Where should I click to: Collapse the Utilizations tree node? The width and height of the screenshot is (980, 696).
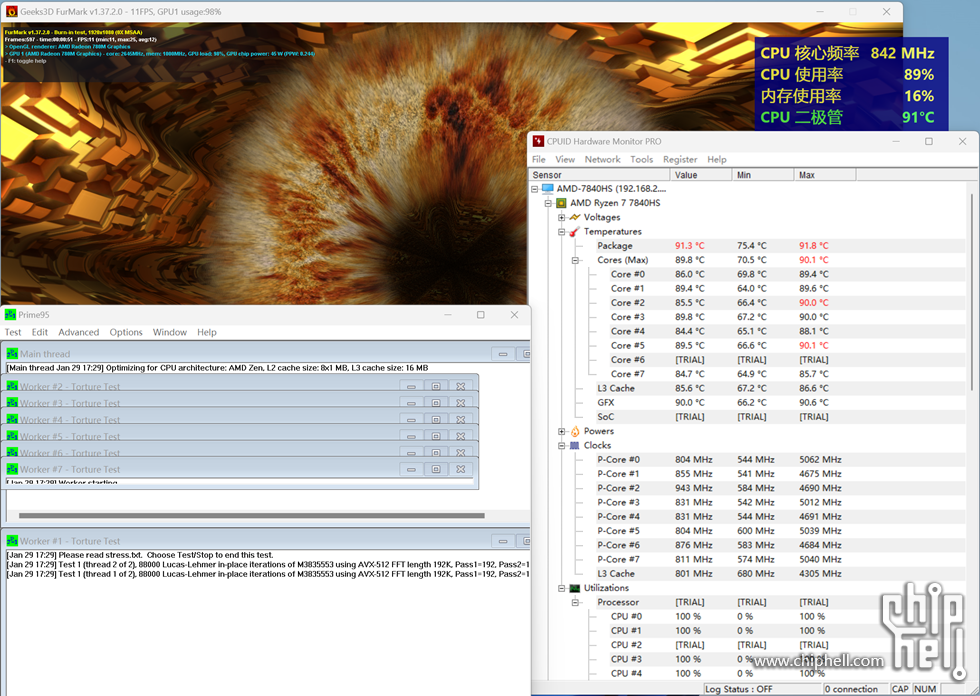pyautogui.click(x=561, y=589)
